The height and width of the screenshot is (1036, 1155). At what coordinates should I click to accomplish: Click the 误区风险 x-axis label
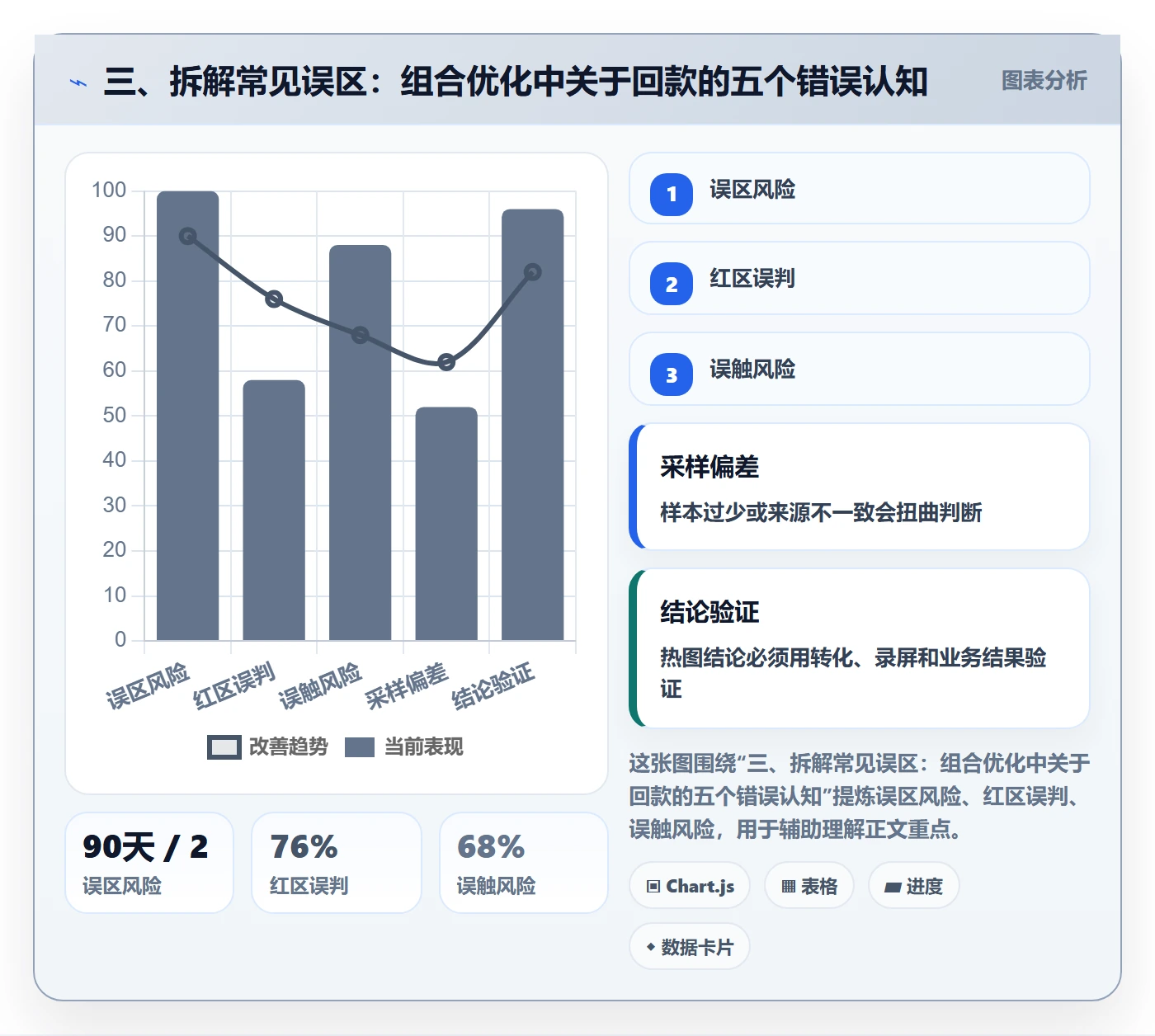(148, 686)
